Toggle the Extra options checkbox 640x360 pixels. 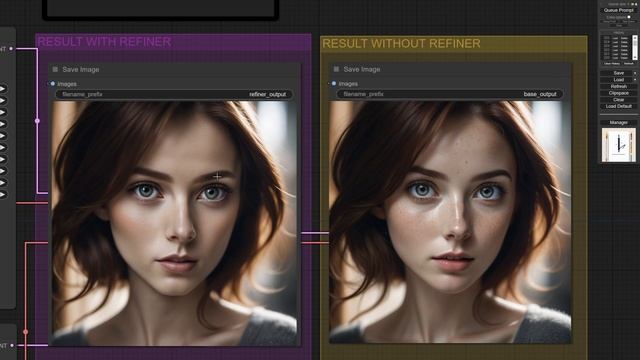click(x=629, y=17)
